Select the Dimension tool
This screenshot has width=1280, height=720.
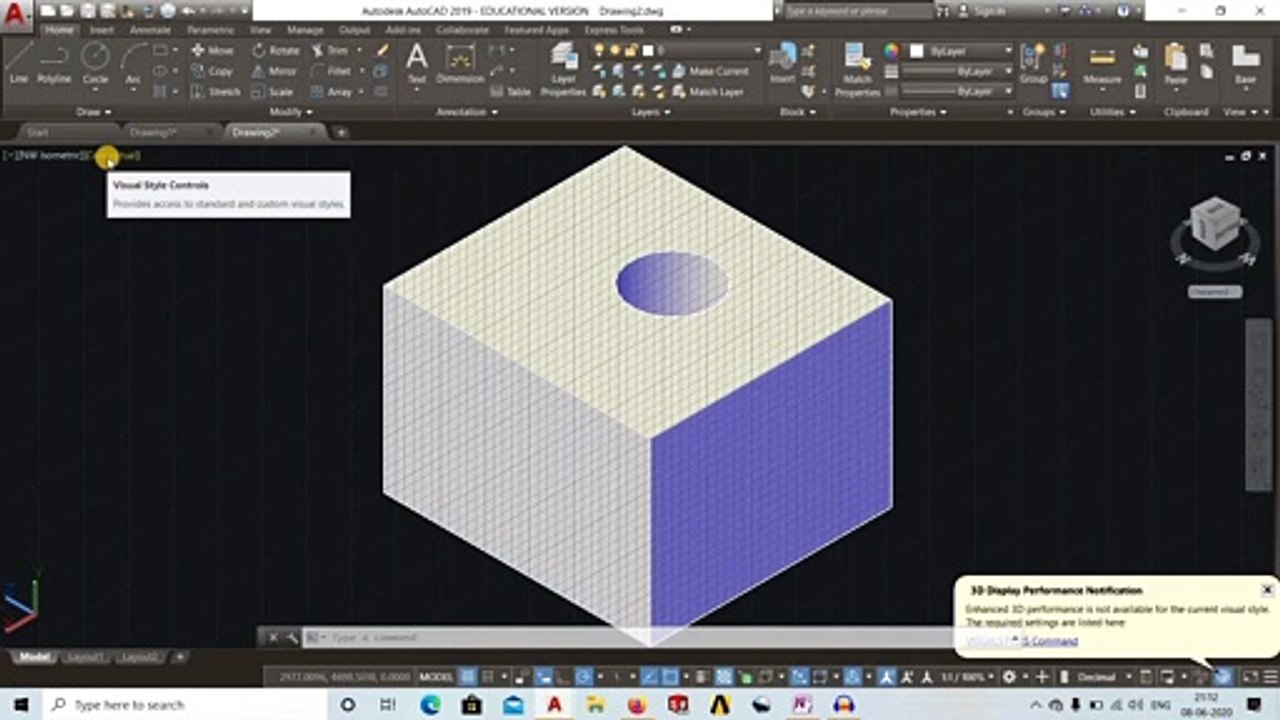(460, 63)
